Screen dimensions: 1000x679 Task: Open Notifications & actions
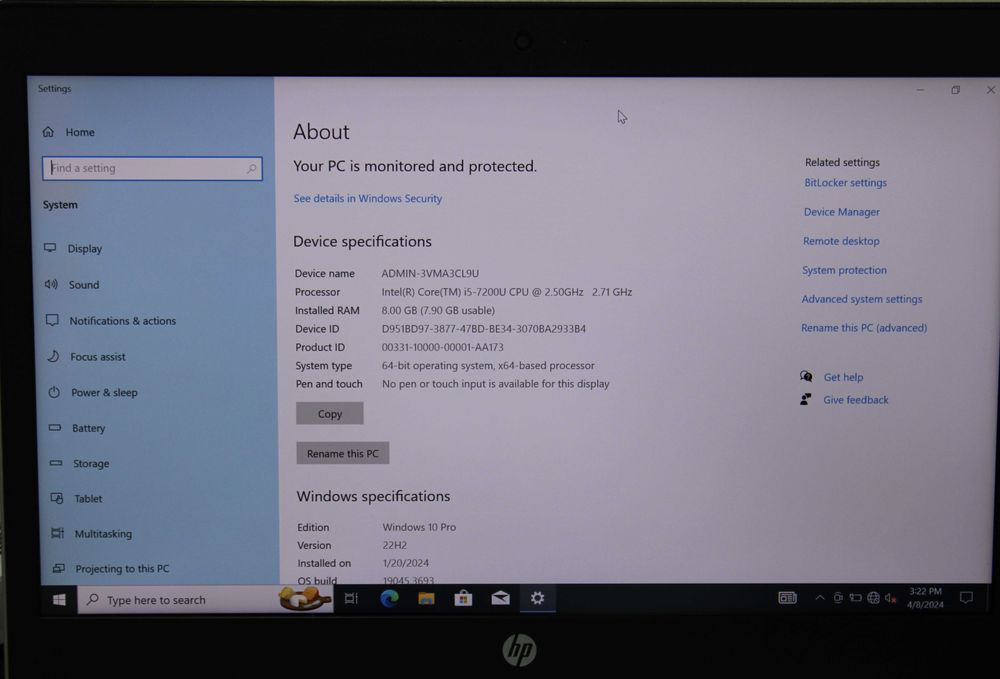(110, 321)
